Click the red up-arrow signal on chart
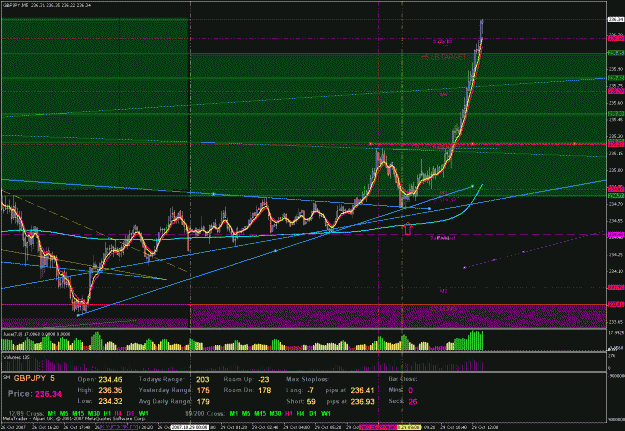Viewport: 625px width, 431px height. click(x=407, y=229)
